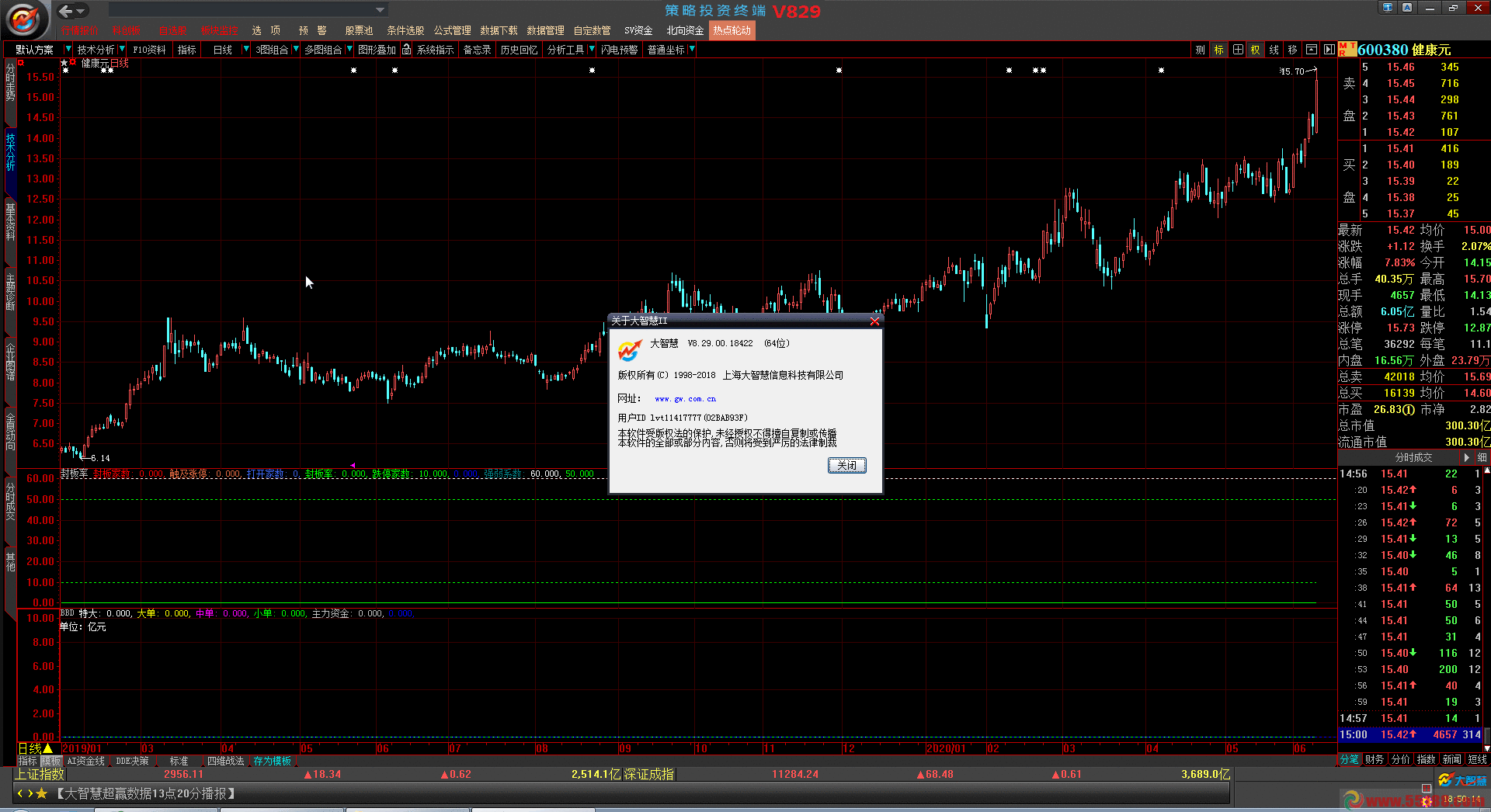The width and height of the screenshot is (1491, 812).
Task: Open 闪电预警
Action: click(619, 50)
